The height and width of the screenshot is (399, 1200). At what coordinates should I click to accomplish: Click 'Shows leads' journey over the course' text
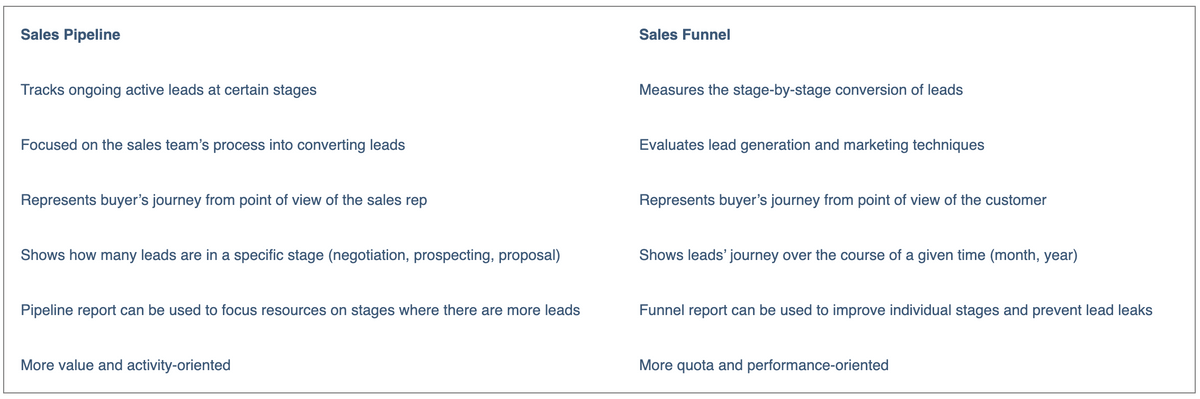[858, 255]
